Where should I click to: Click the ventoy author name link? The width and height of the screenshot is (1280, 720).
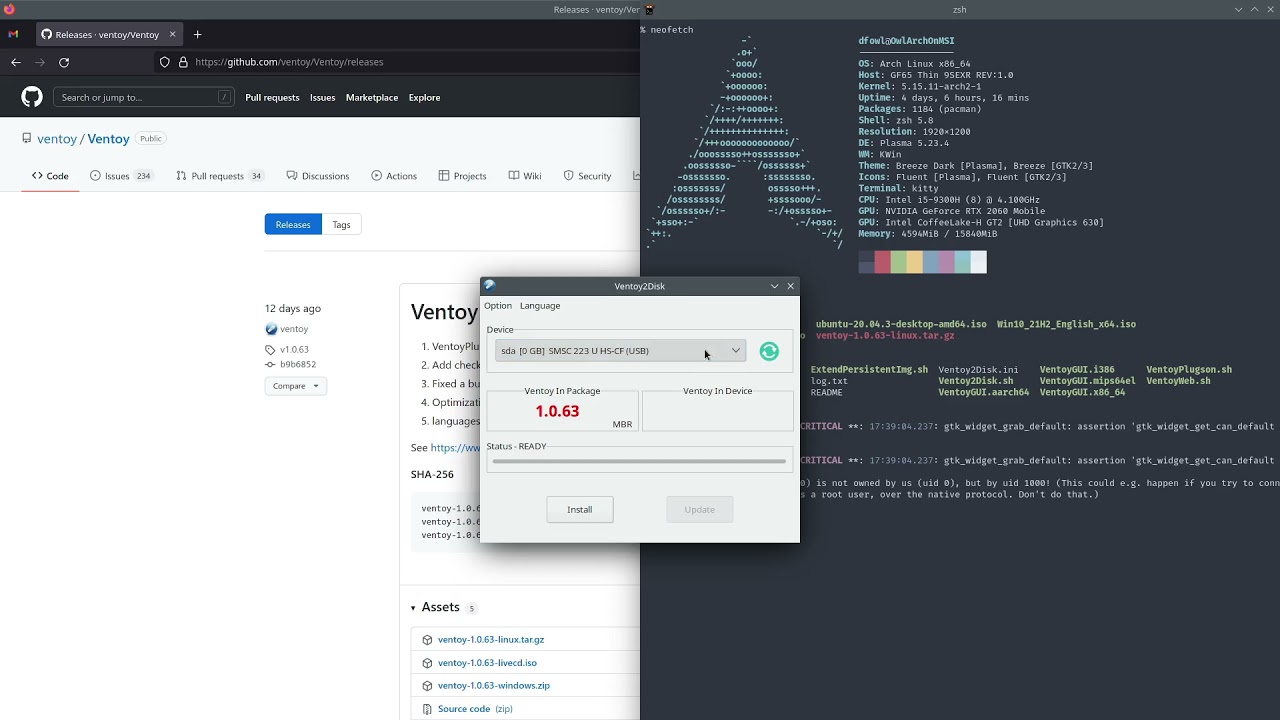click(x=294, y=329)
